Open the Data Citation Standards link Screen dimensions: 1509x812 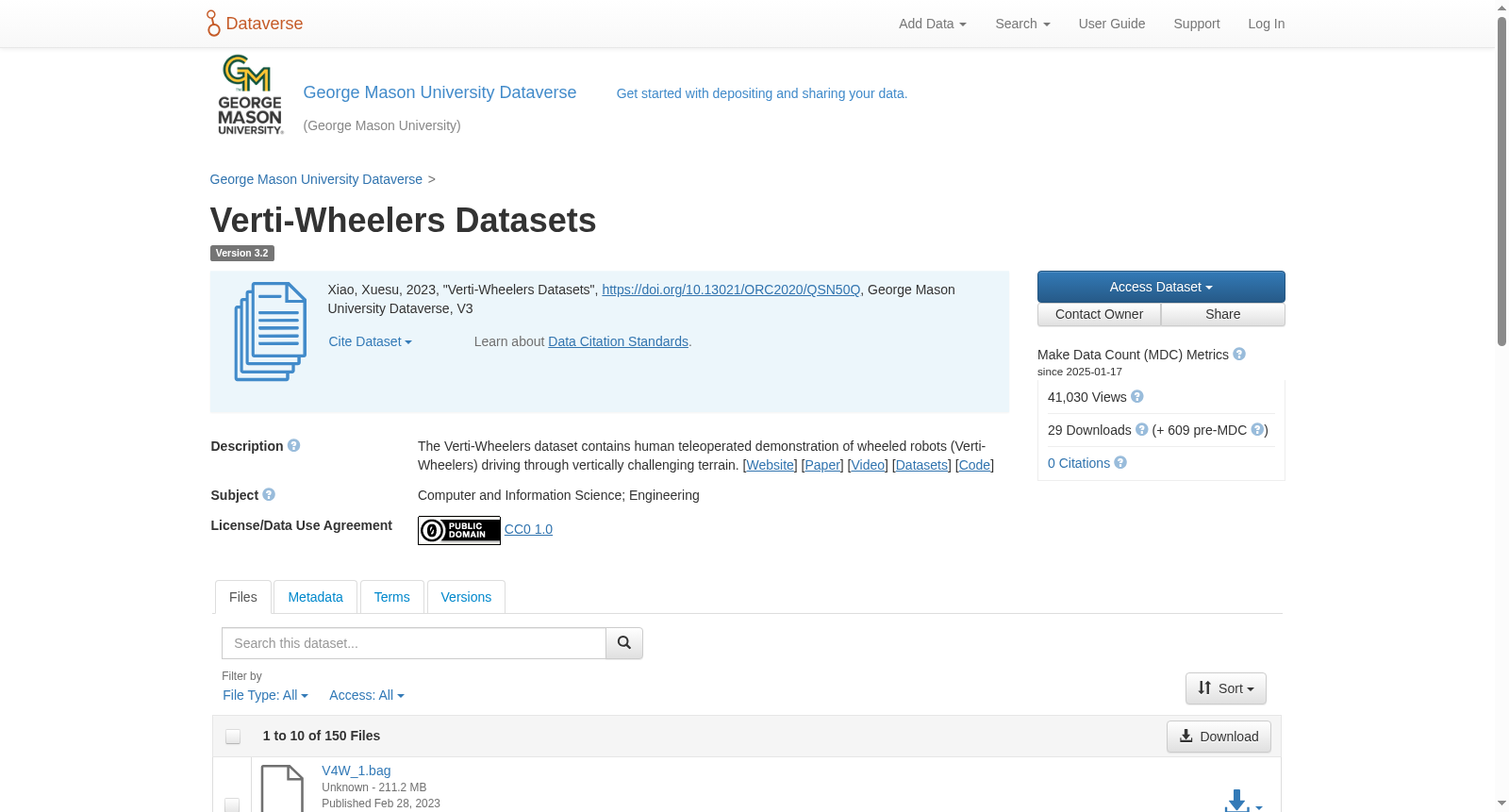618,341
